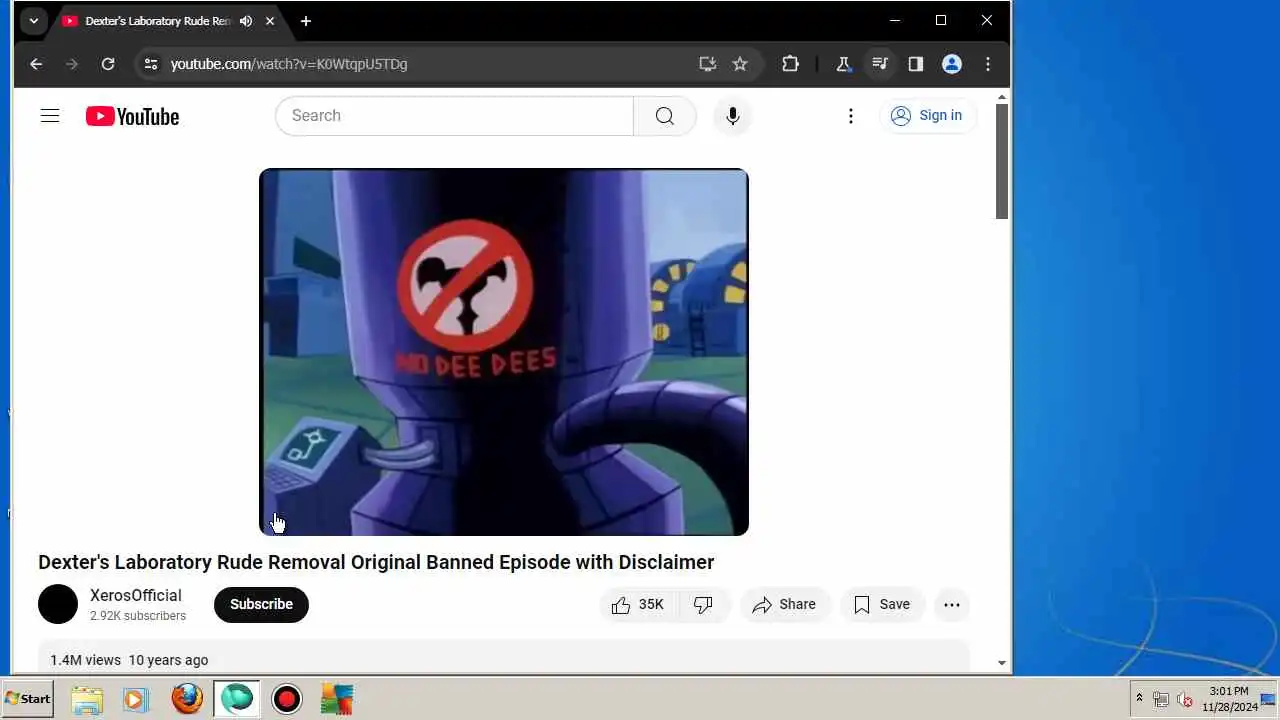This screenshot has height=720, width=1280.
Task: Open muted volume tray icon
Action: 1185,699
